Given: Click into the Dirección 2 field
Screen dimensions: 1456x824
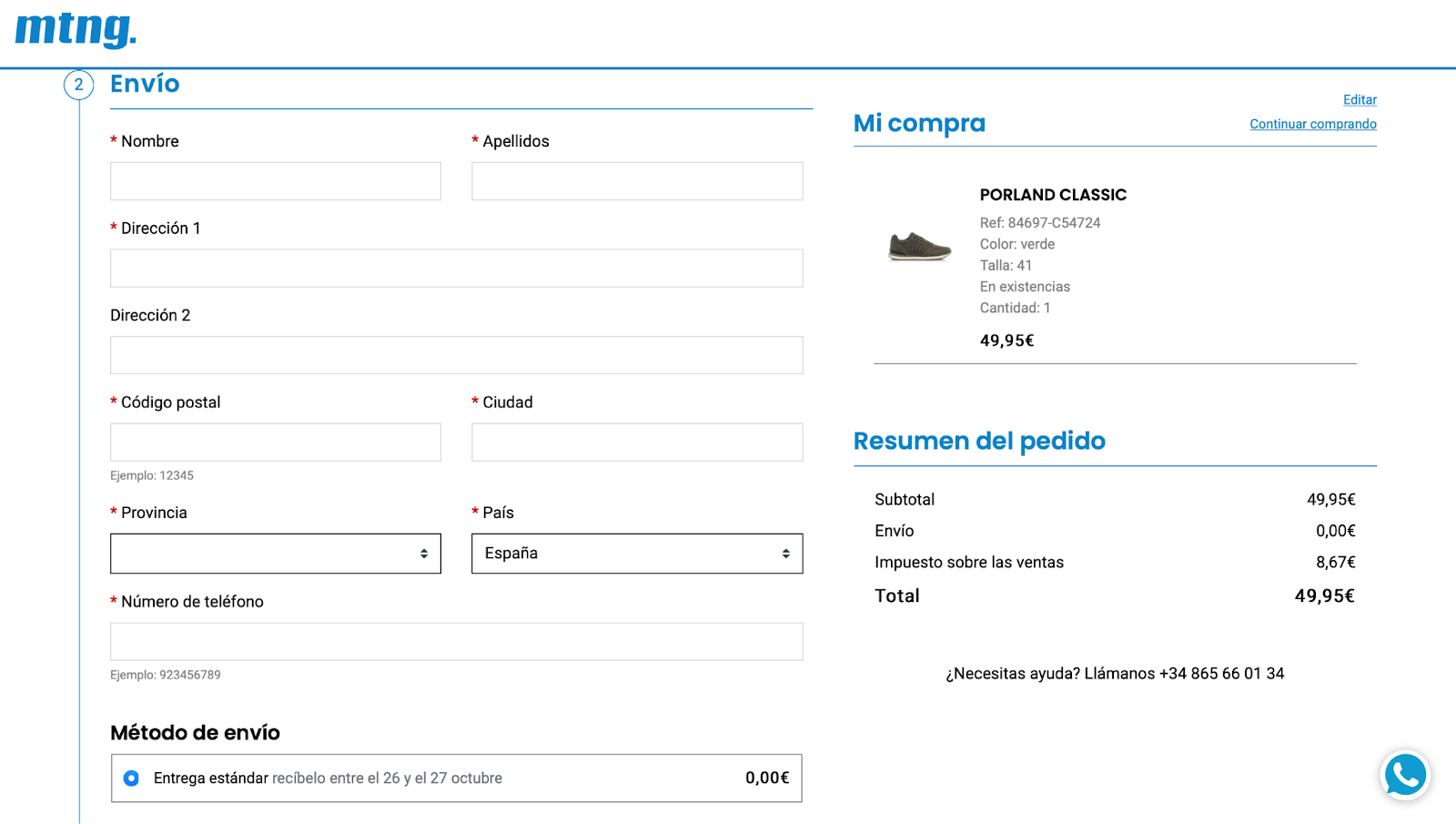Looking at the screenshot, I should [457, 355].
